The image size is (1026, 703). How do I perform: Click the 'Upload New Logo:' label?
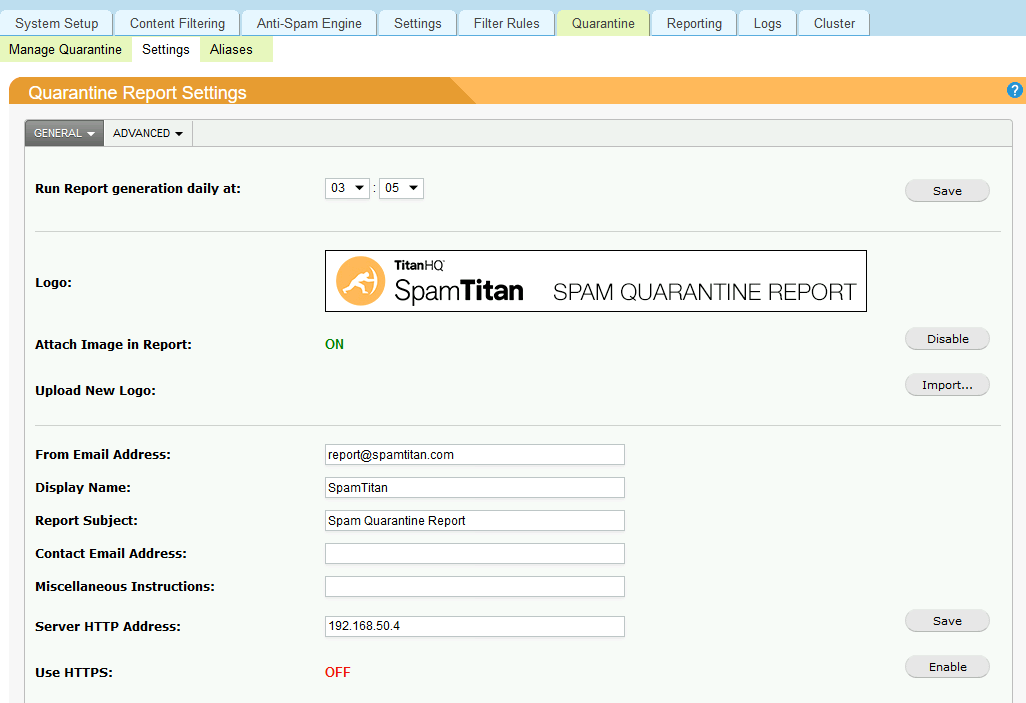point(96,391)
